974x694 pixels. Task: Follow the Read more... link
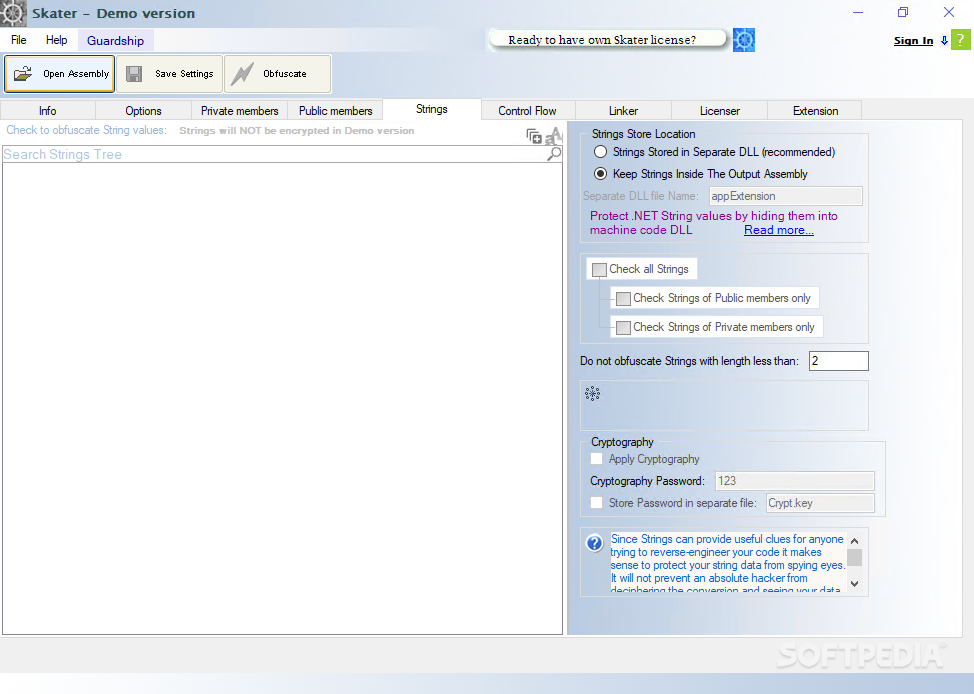pyautogui.click(x=779, y=230)
